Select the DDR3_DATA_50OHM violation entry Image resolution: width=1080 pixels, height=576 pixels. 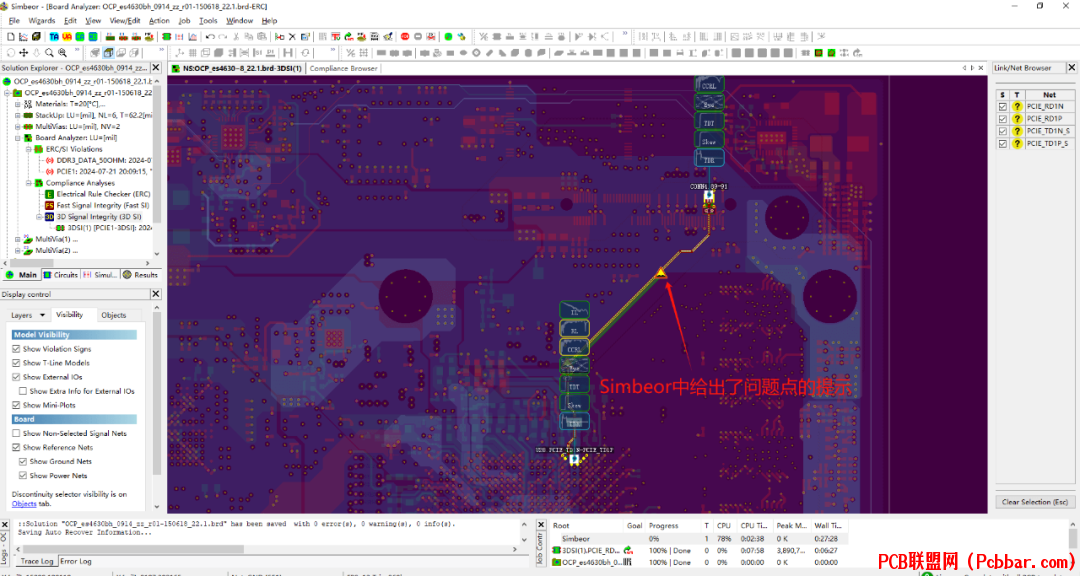[x=99, y=161]
